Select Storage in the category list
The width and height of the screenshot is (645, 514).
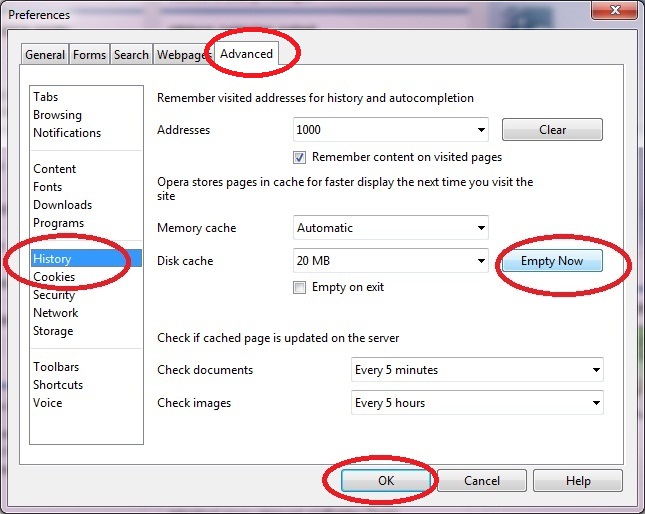click(x=86, y=331)
